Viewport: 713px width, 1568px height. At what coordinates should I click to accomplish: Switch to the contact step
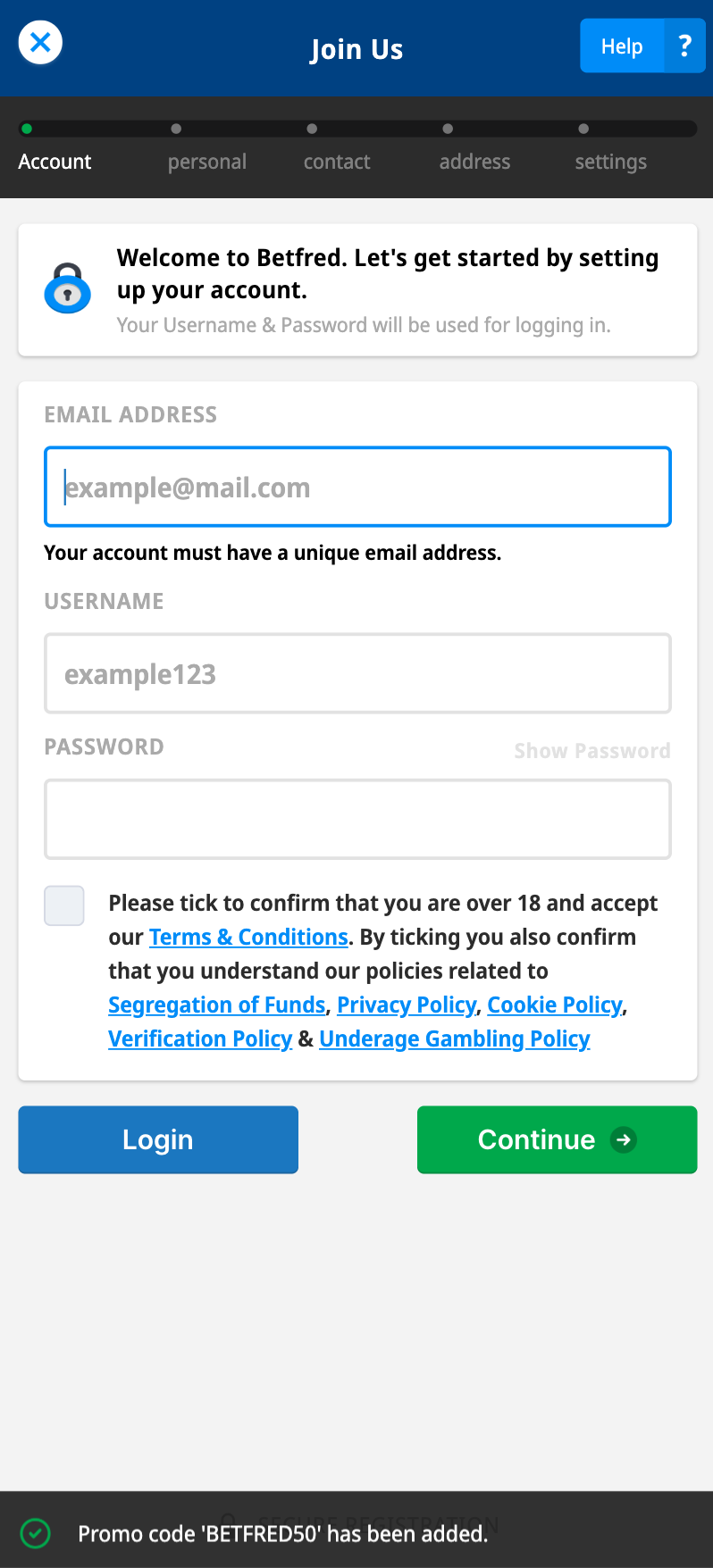click(337, 162)
